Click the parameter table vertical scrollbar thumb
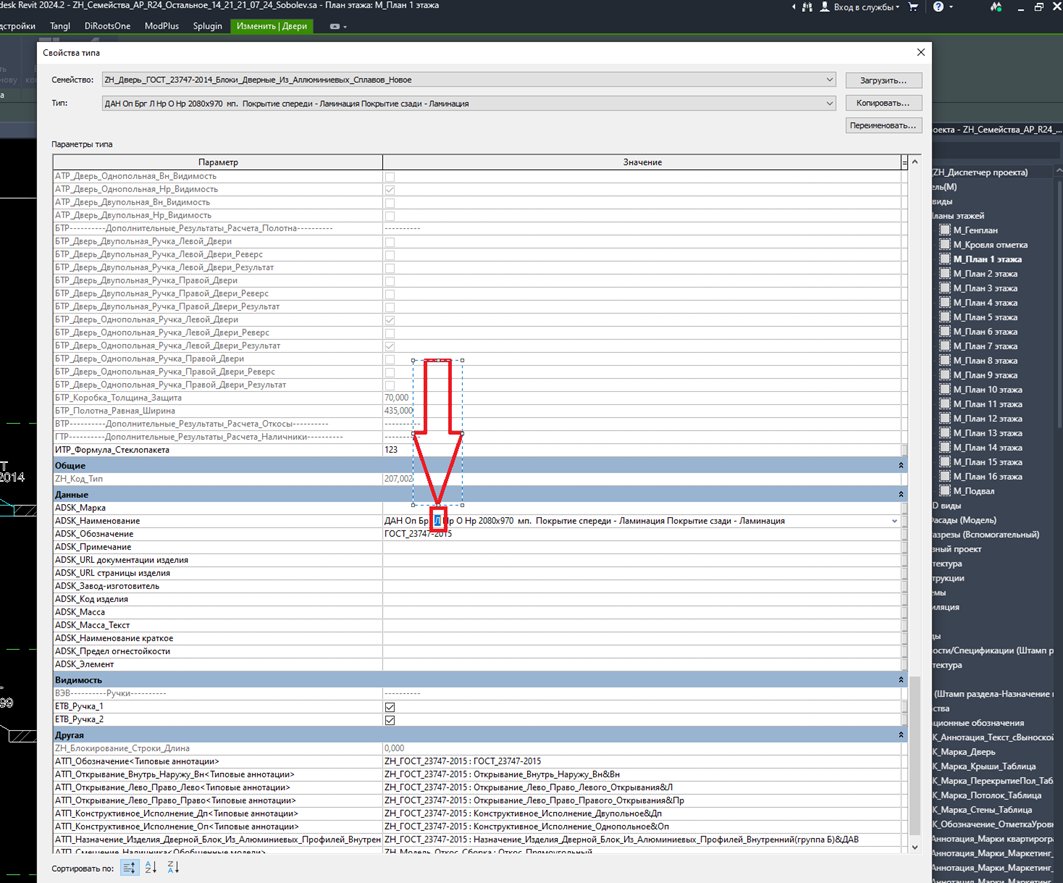Viewport: 1063px width, 883px height. point(915,754)
